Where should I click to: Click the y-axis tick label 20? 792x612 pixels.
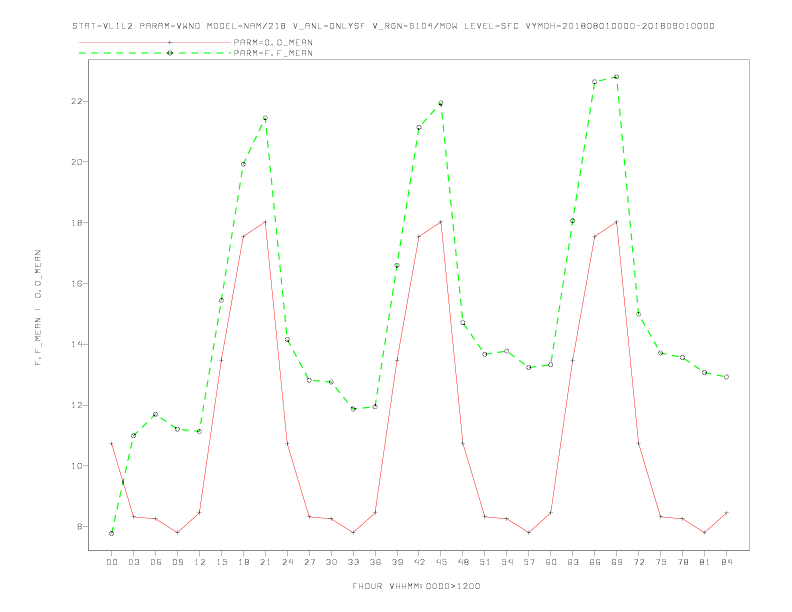coord(76,162)
